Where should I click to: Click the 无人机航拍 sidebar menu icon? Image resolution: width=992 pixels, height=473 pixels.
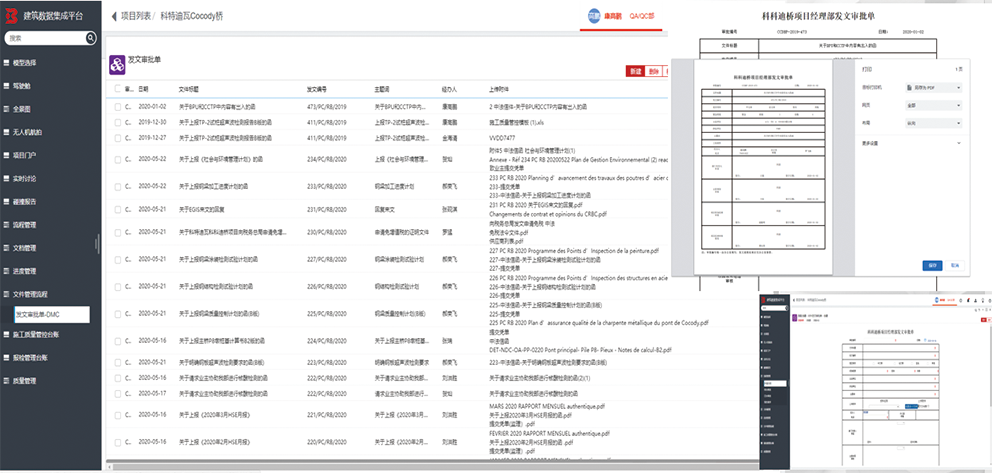(6, 132)
